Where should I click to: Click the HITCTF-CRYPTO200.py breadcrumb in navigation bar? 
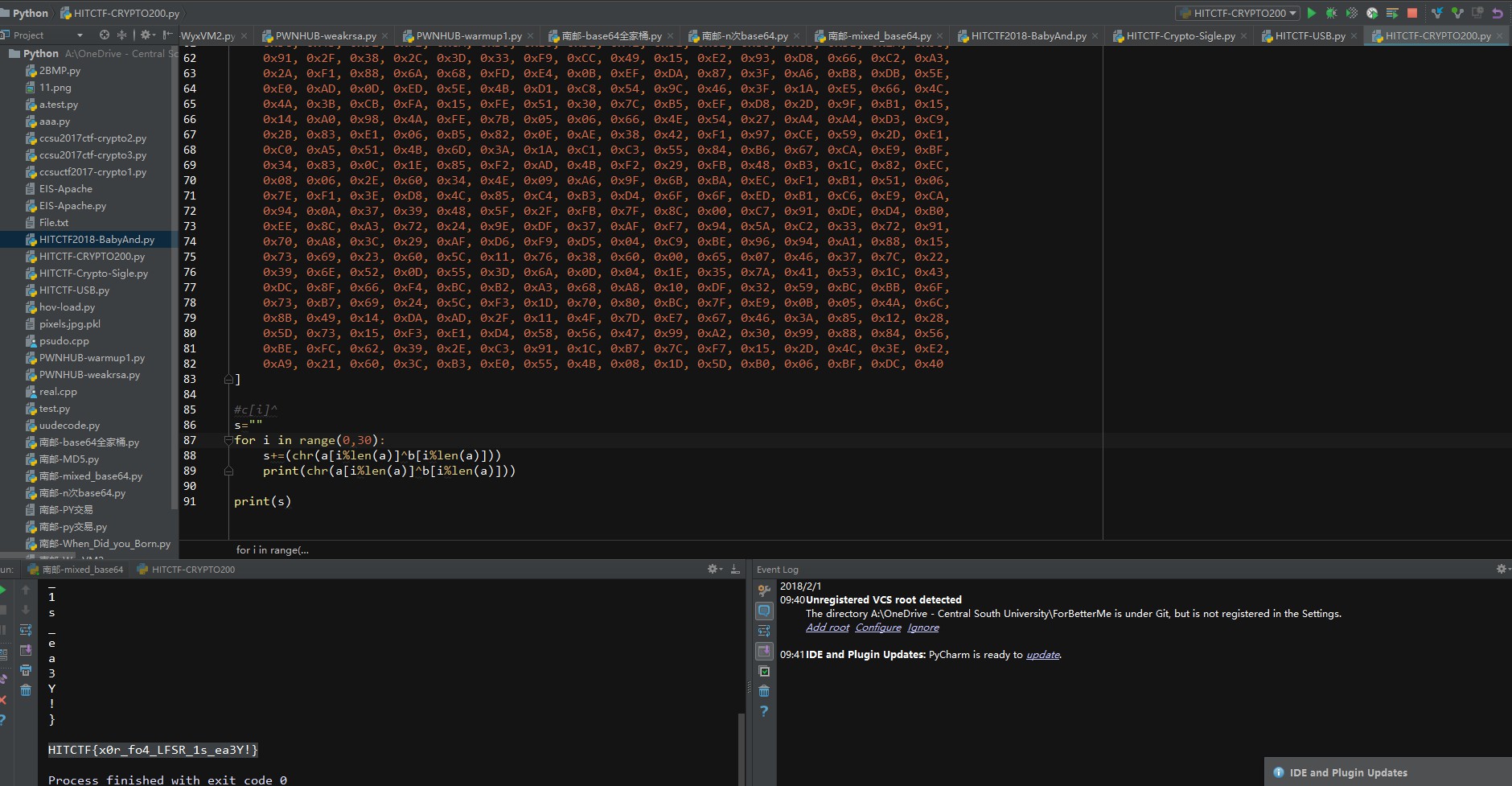pyautogui.click(x=120, y=13)
